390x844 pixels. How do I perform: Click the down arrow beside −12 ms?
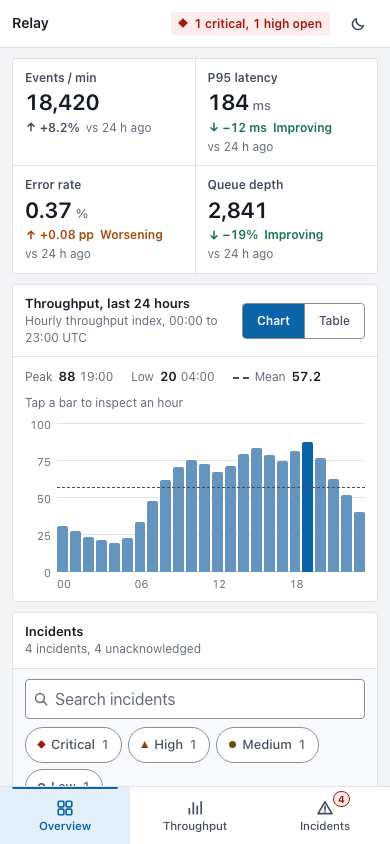[213, 128]
